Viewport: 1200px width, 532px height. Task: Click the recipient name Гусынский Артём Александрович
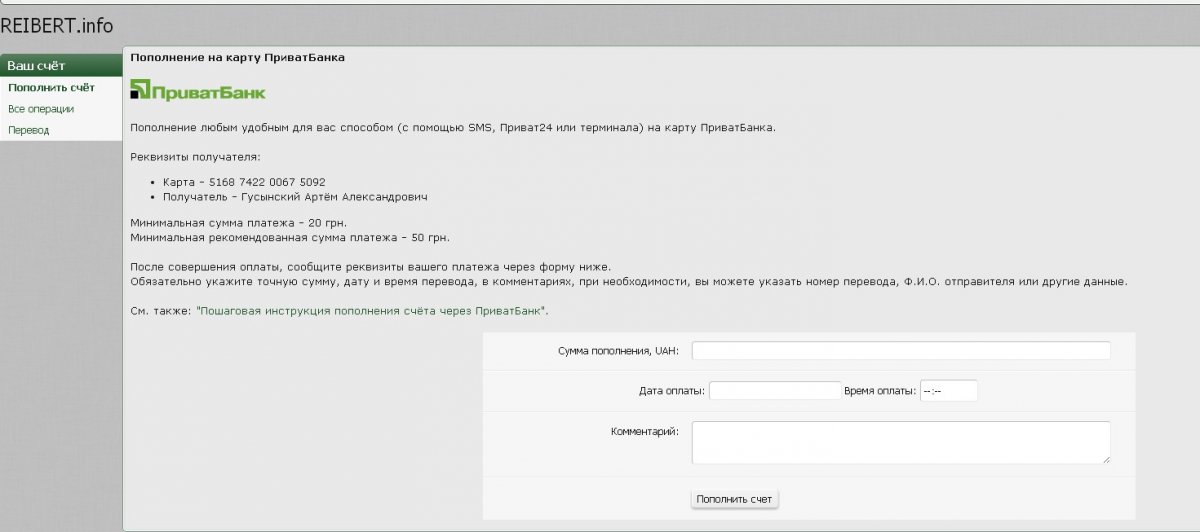[335, 197]
